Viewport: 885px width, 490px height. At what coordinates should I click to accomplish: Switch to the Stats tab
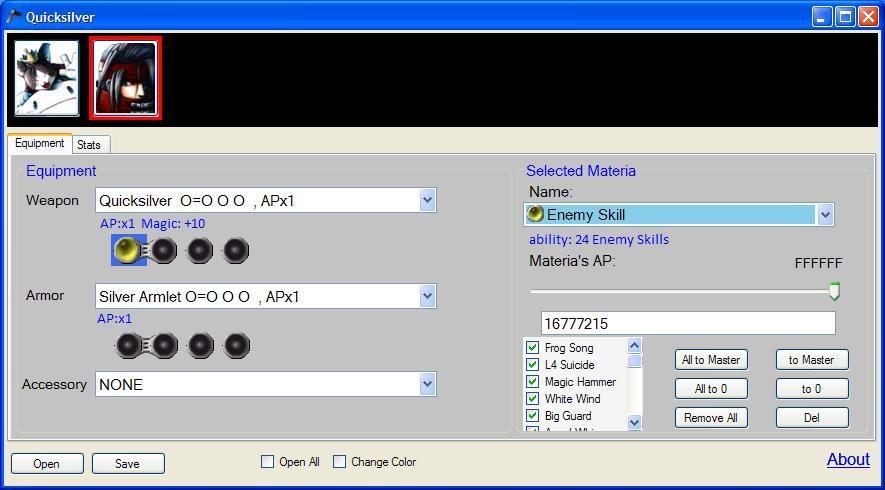tap(89, 145)
